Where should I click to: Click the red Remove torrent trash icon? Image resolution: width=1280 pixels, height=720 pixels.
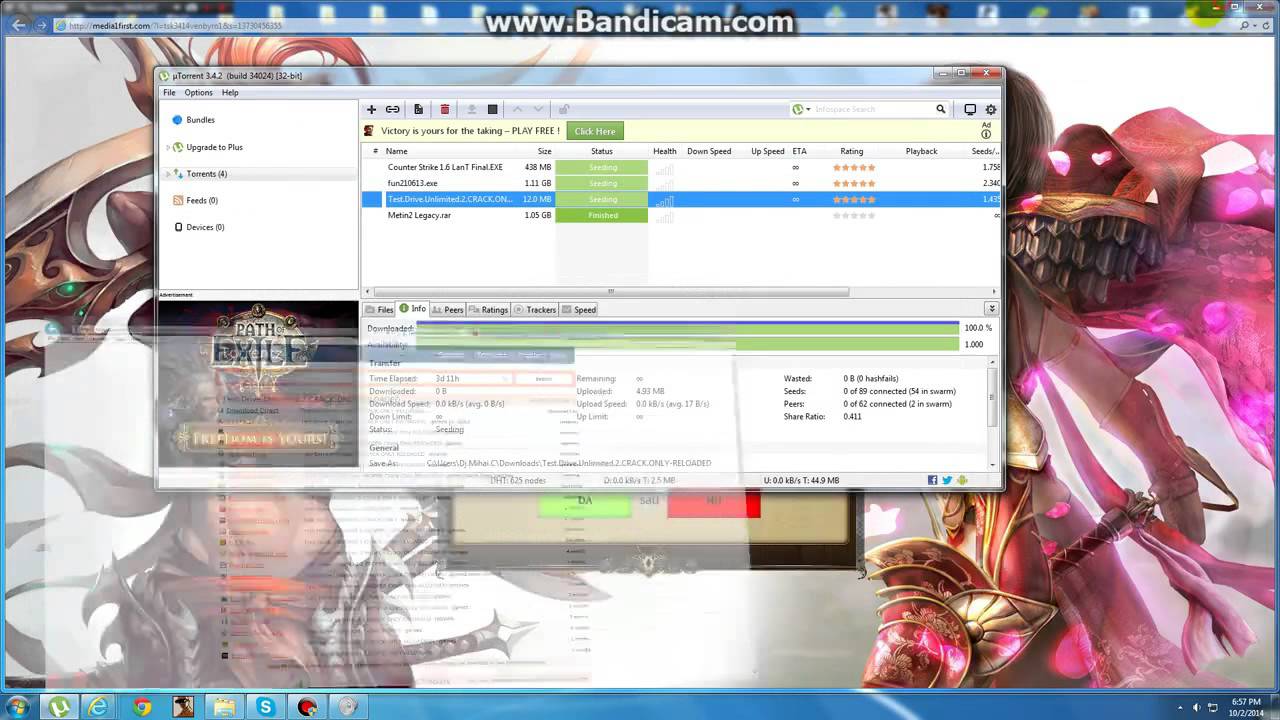click(445, 109)
